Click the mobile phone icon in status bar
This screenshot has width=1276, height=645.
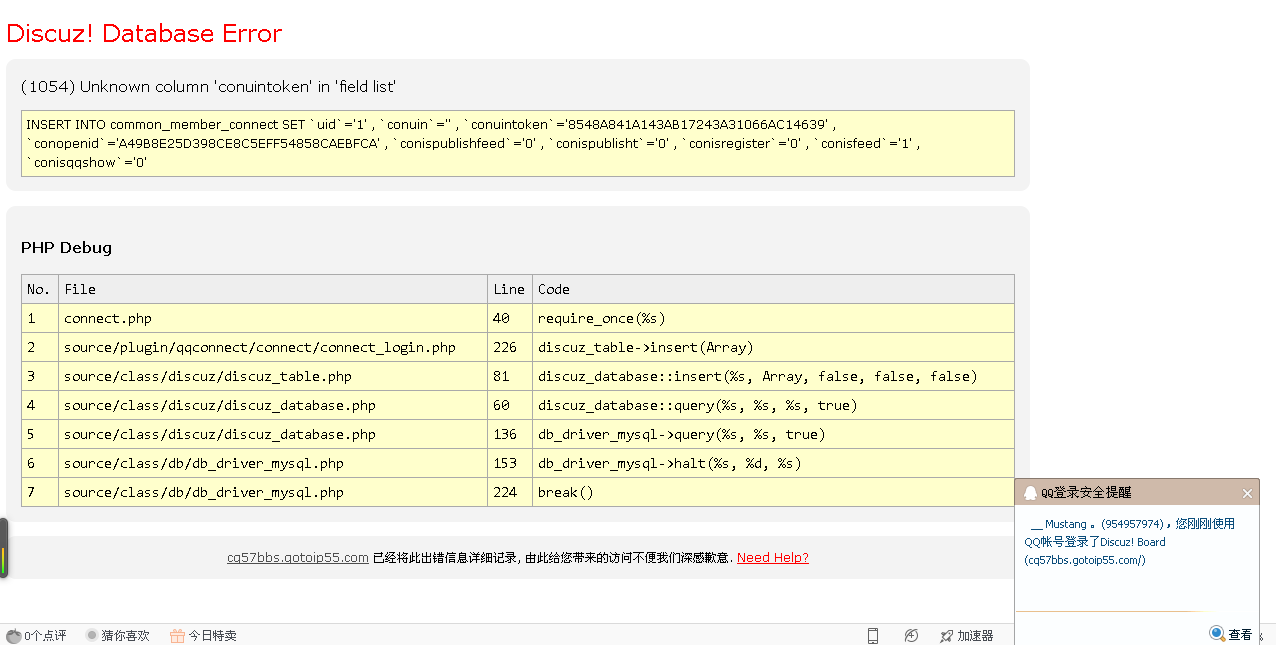[873, 636]
